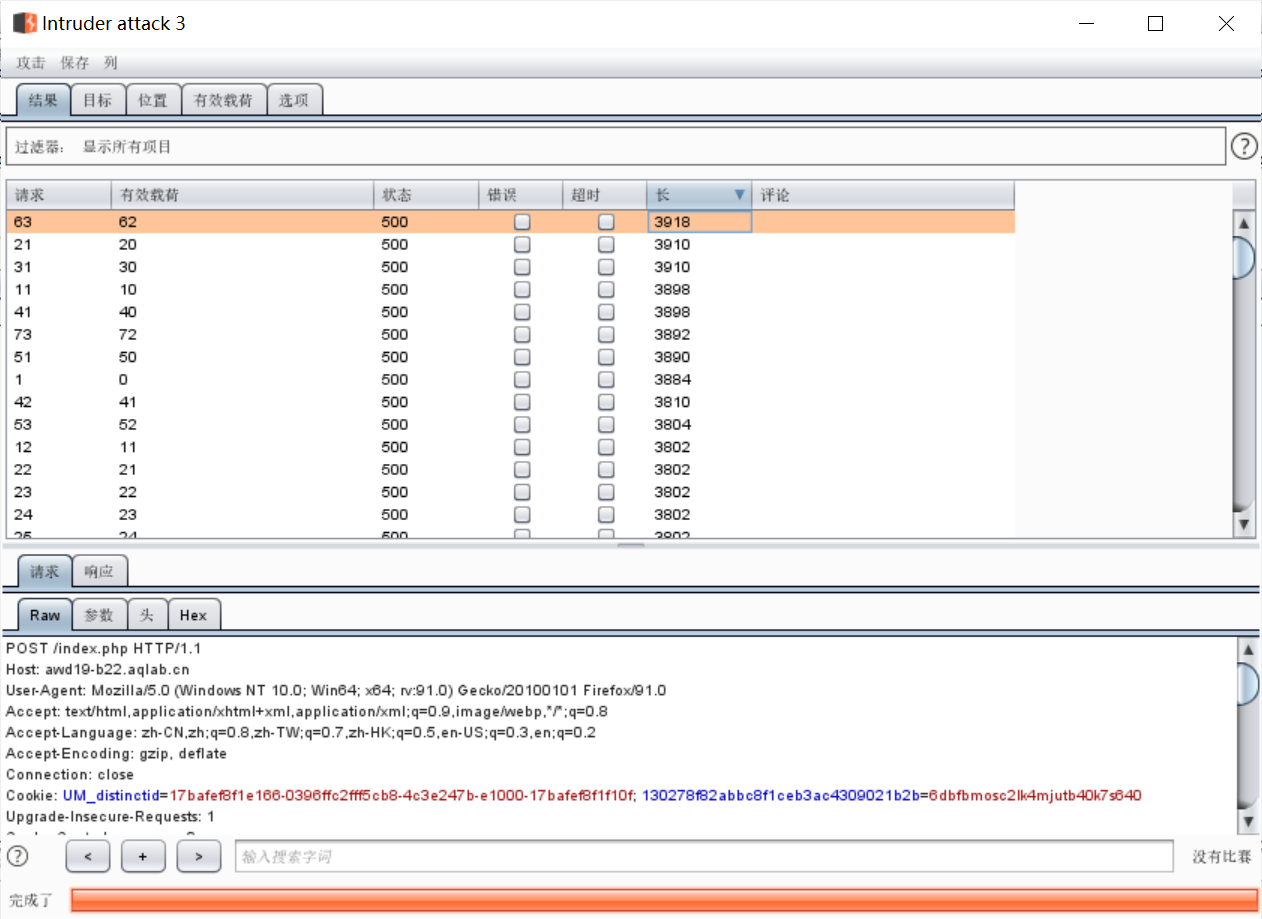Go to next search match button
This screenshot has height=919, width=1262.
198,856
